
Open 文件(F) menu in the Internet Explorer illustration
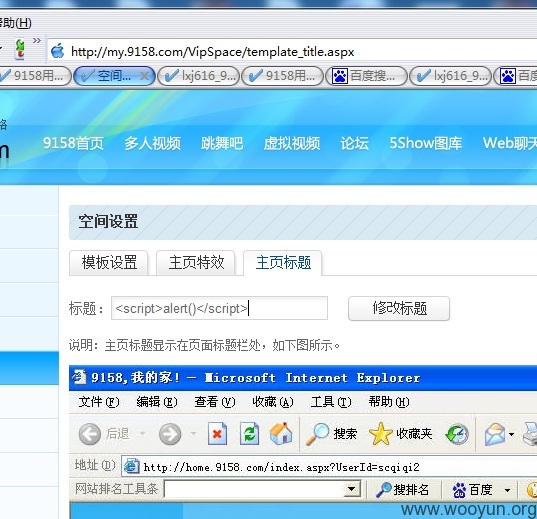click(x=99, y=402)
